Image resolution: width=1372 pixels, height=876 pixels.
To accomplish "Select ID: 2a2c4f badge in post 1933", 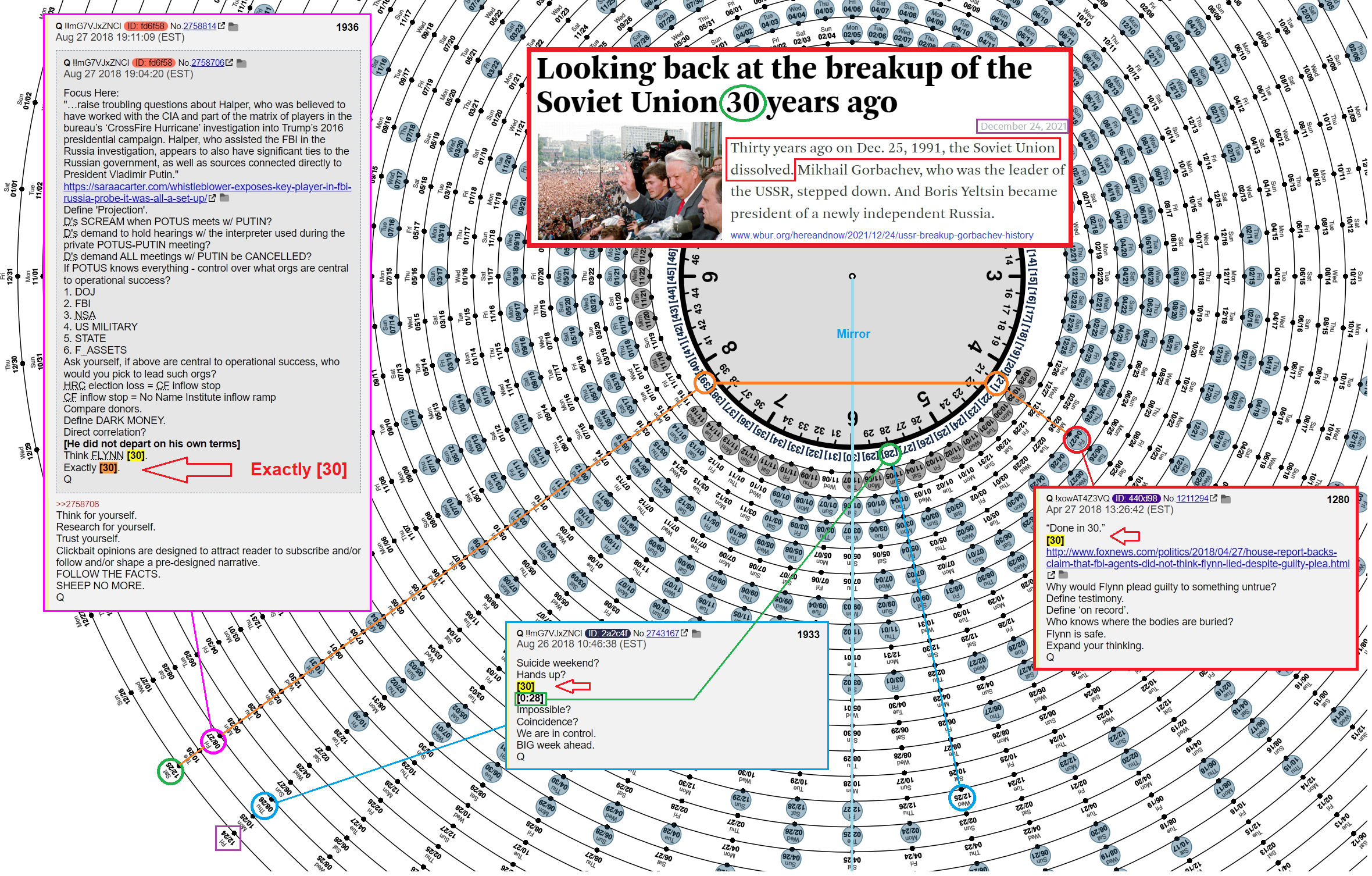I will pos(608,633).
